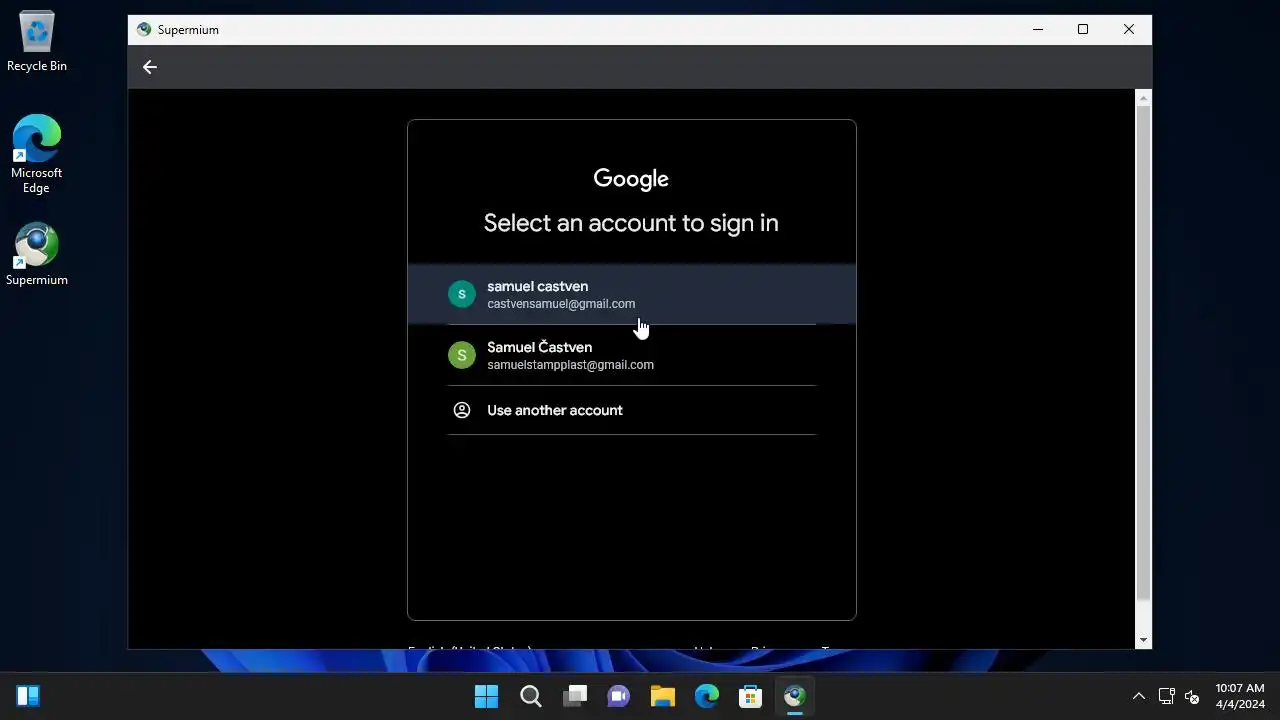
Task: Open the Recycle Bin desktop icon
Action: [37, 42]
